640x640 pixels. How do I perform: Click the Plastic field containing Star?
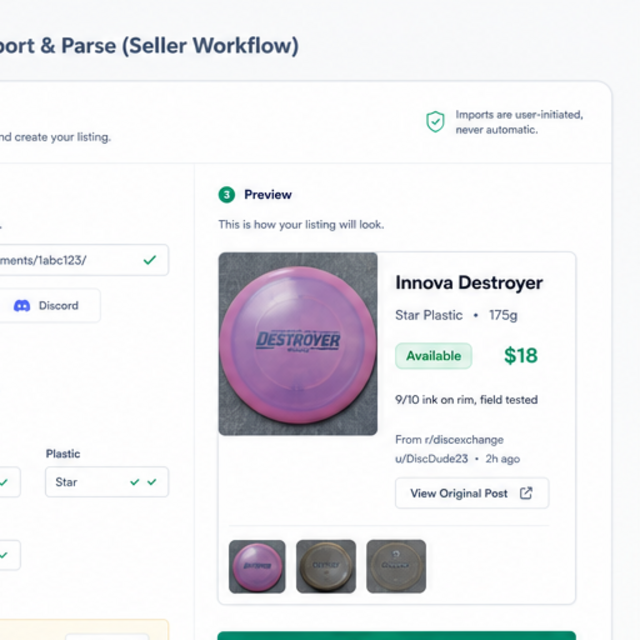[107, 482]
